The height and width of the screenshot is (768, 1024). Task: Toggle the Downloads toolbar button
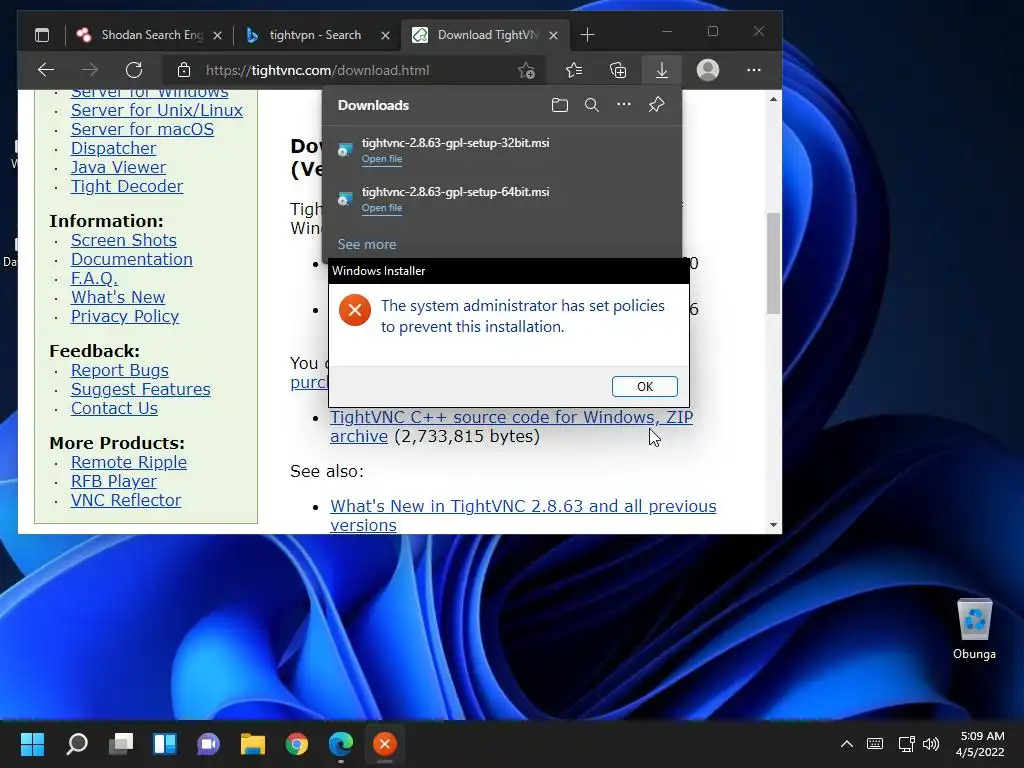pos(662,70)
